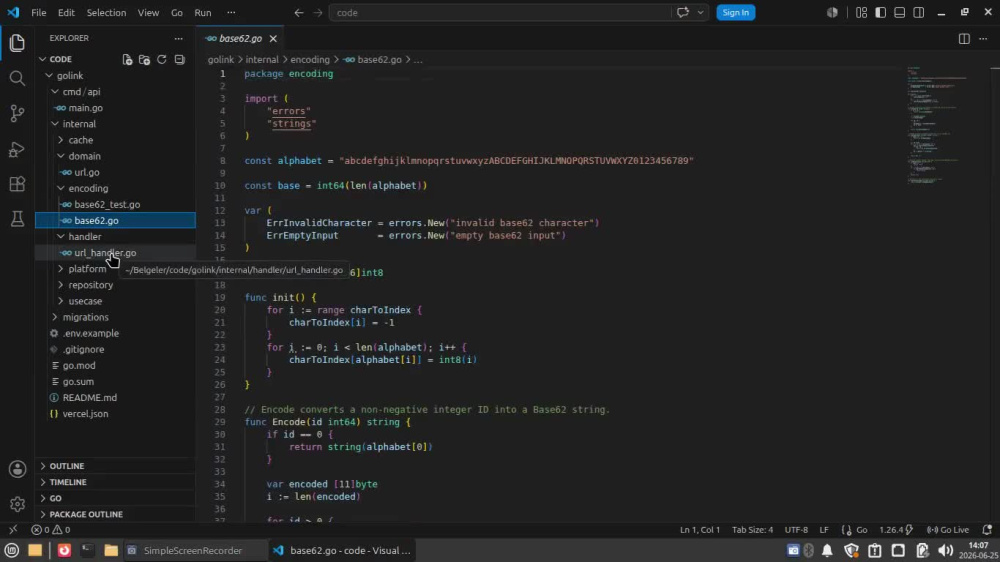Click the code minimap preview
1000x562 pixels.
[938, 124]
